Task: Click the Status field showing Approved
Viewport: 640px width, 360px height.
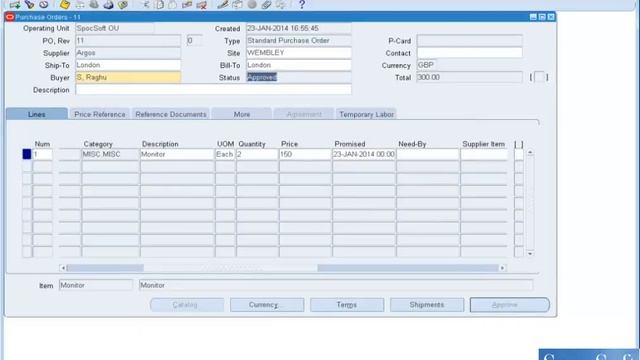Action: [299, 78]
